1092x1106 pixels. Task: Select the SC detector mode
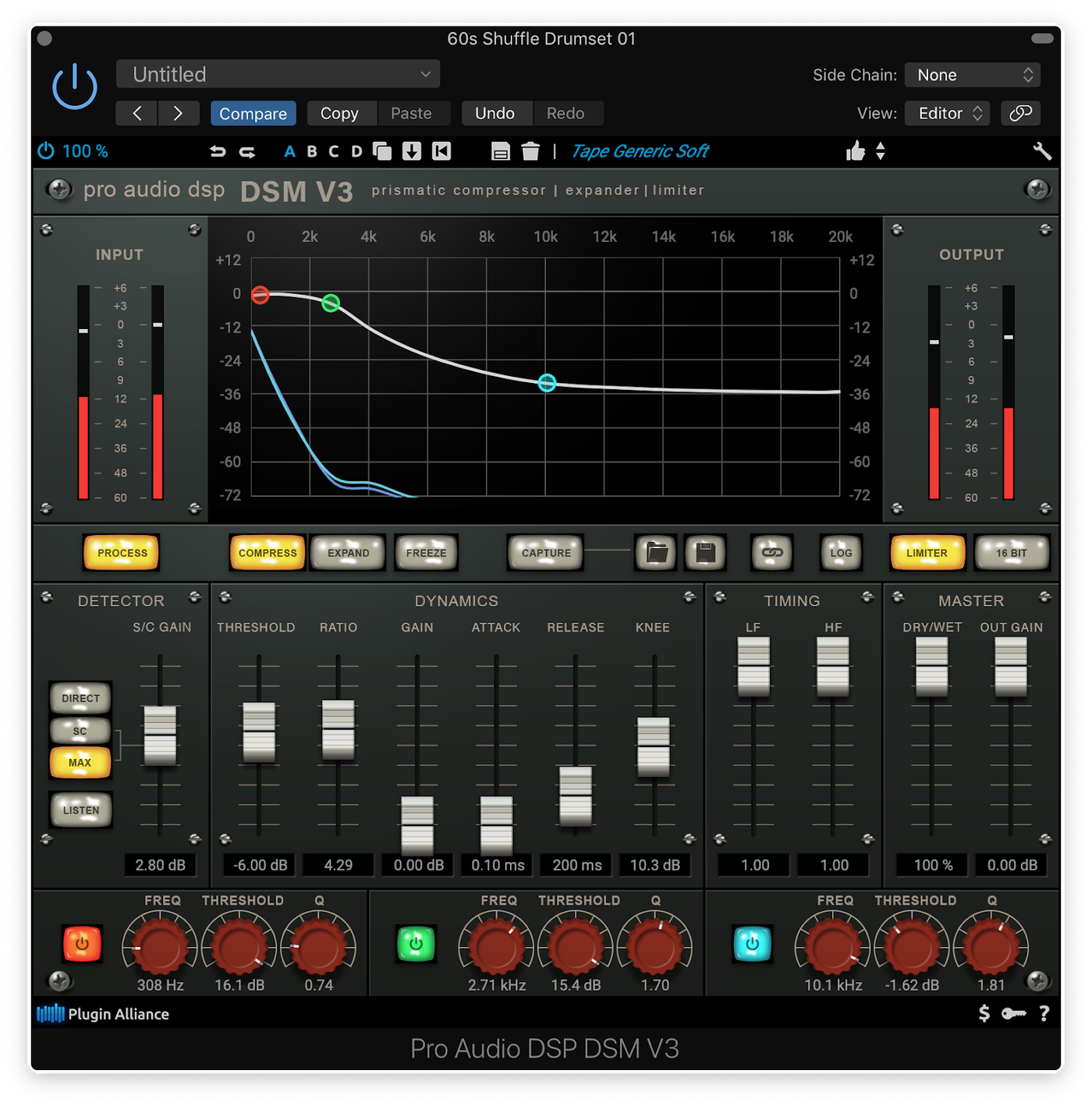80,731
